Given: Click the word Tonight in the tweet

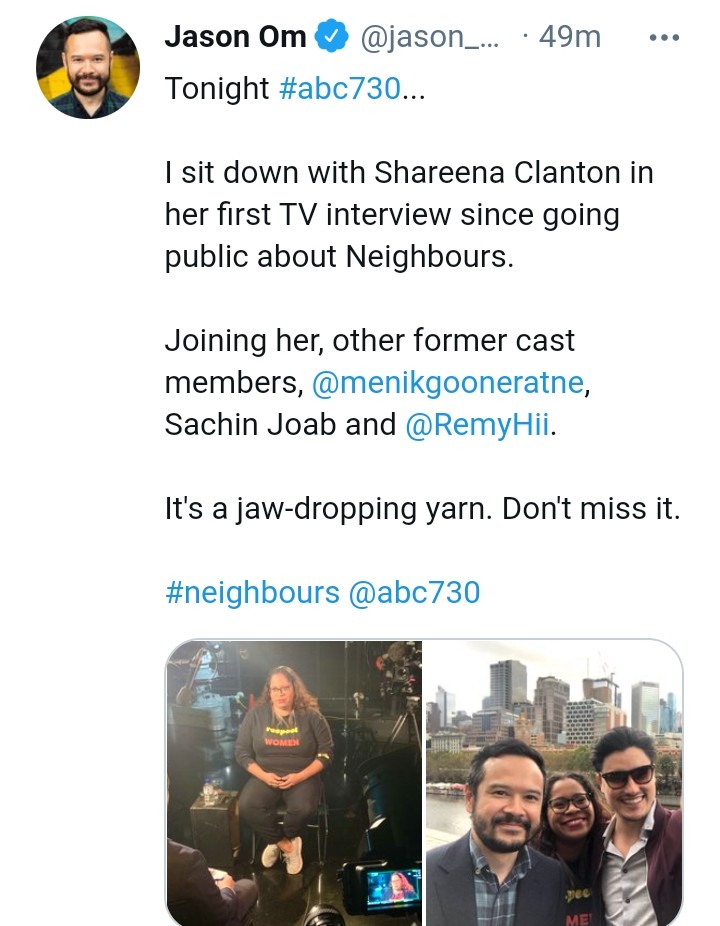Looking at the screenshot, I should [x=217, y=89].
